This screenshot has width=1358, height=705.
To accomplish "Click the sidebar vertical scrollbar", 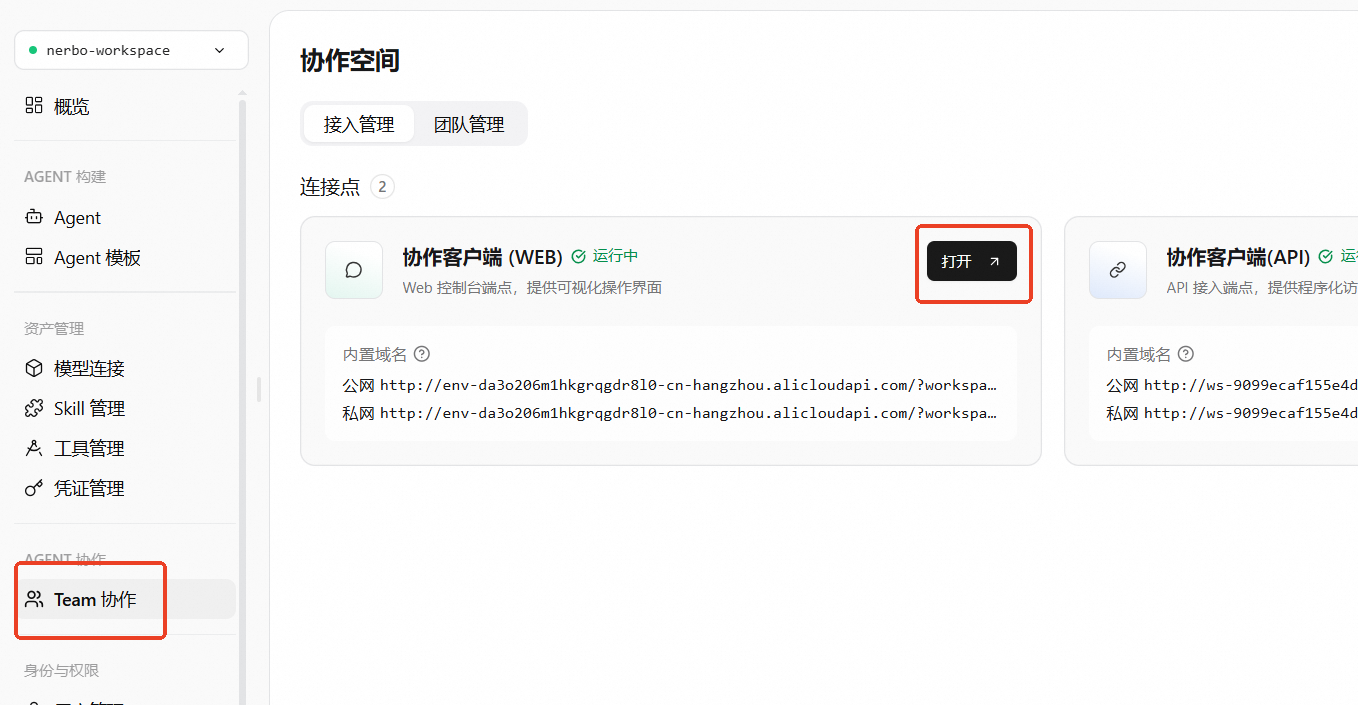I will (242, 400).
